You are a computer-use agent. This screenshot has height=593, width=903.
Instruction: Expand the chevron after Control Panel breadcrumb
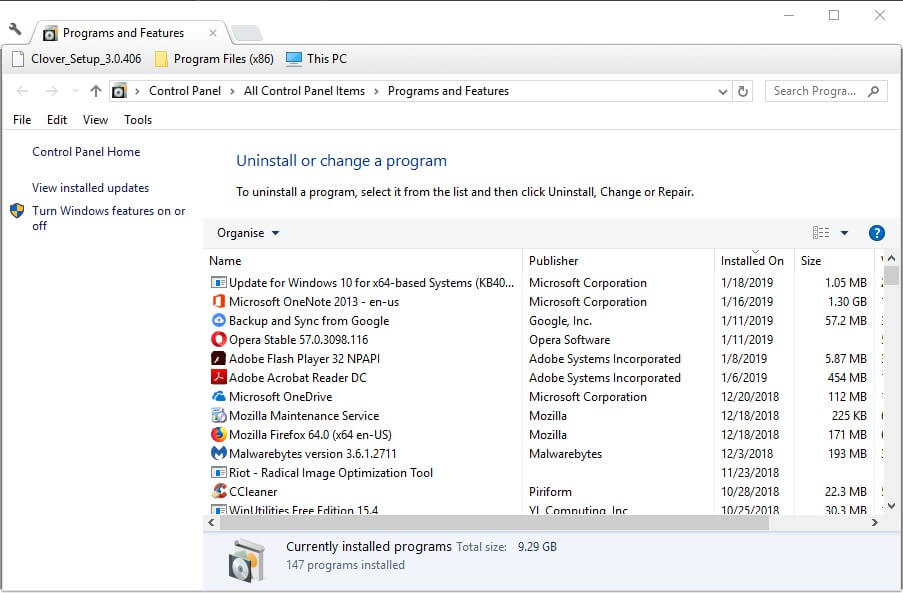(x=232, y=91)
